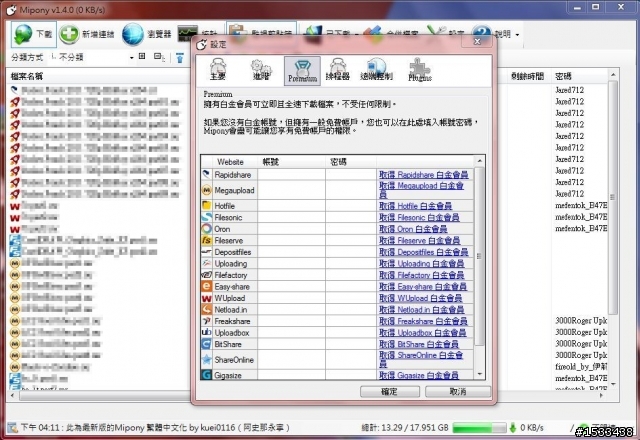
Task: Close the 設定 dialog
Action: point(477,42)
